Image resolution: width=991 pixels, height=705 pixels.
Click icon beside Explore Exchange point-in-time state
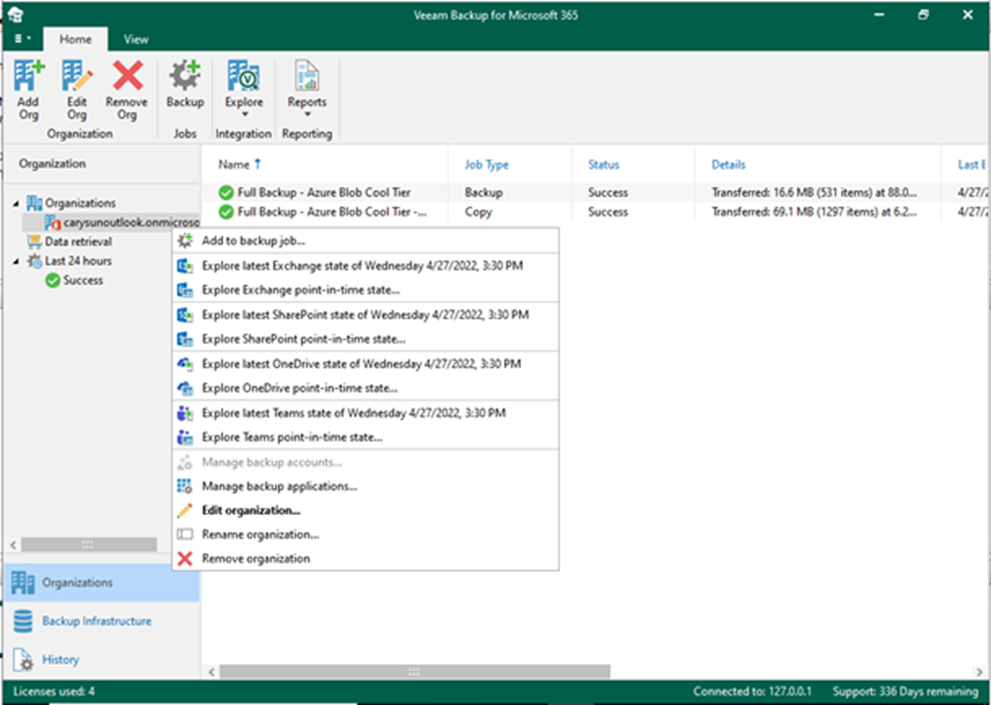click(x=185, y=290)
